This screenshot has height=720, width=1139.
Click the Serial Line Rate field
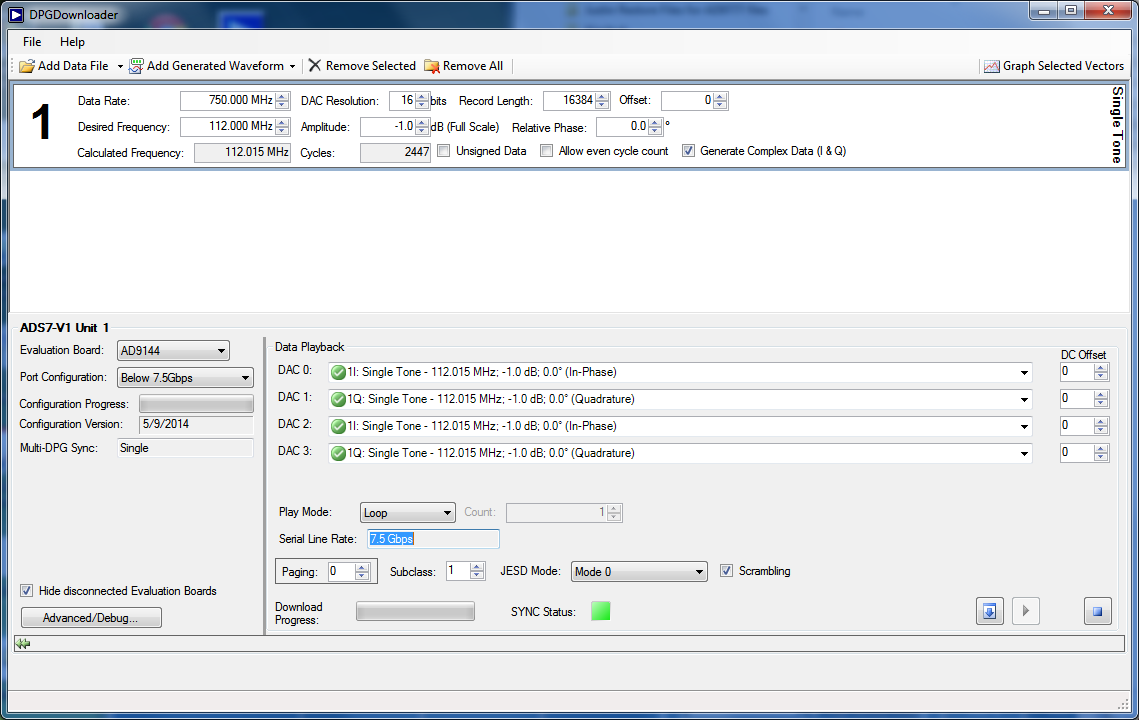click(x=433, y=539)
